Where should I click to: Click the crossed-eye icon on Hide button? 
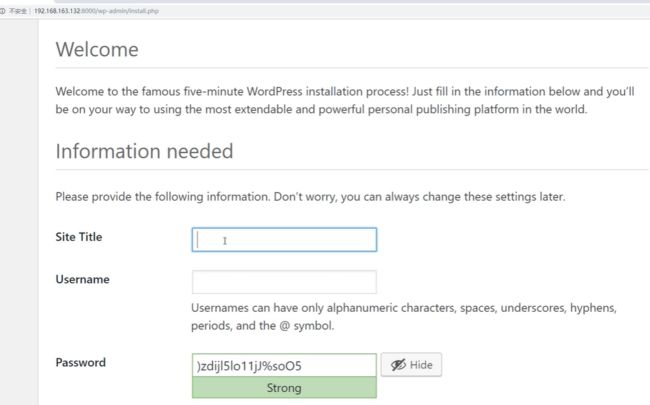[398, 365]
